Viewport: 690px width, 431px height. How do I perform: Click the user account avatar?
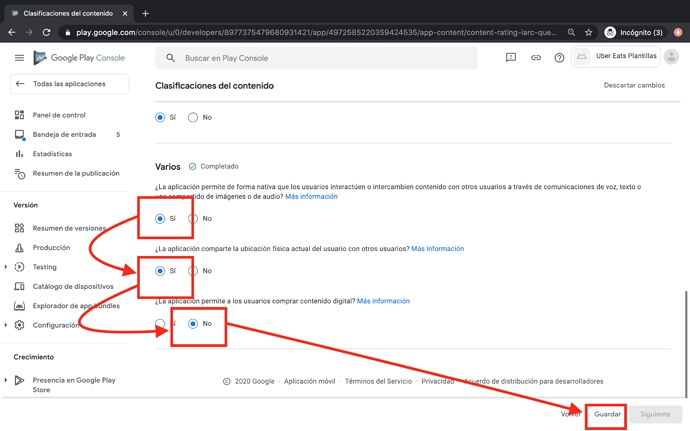pos(671,57)
